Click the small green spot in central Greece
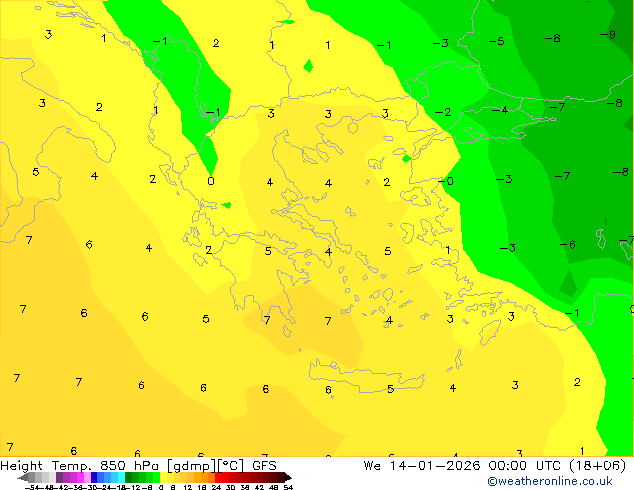 pyautogui.click(x=227, y=205)
